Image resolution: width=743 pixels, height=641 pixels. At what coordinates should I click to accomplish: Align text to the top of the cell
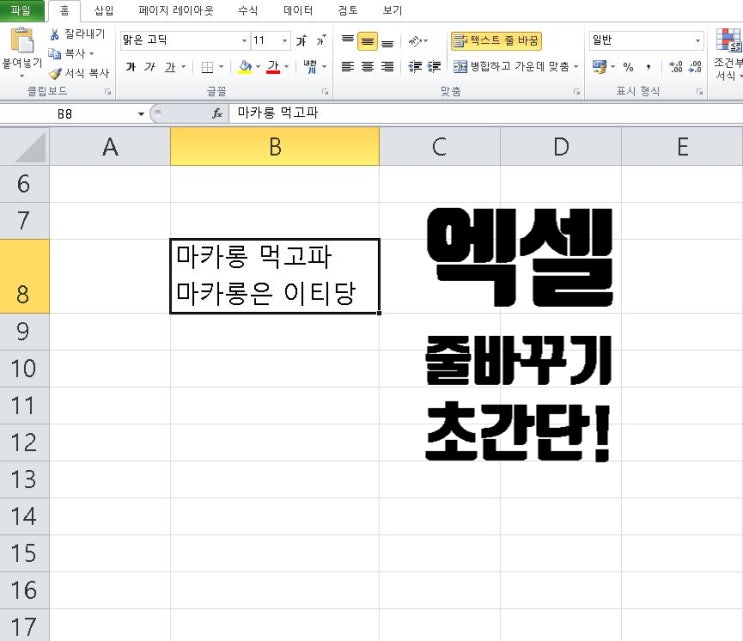(x=348, y=41)
